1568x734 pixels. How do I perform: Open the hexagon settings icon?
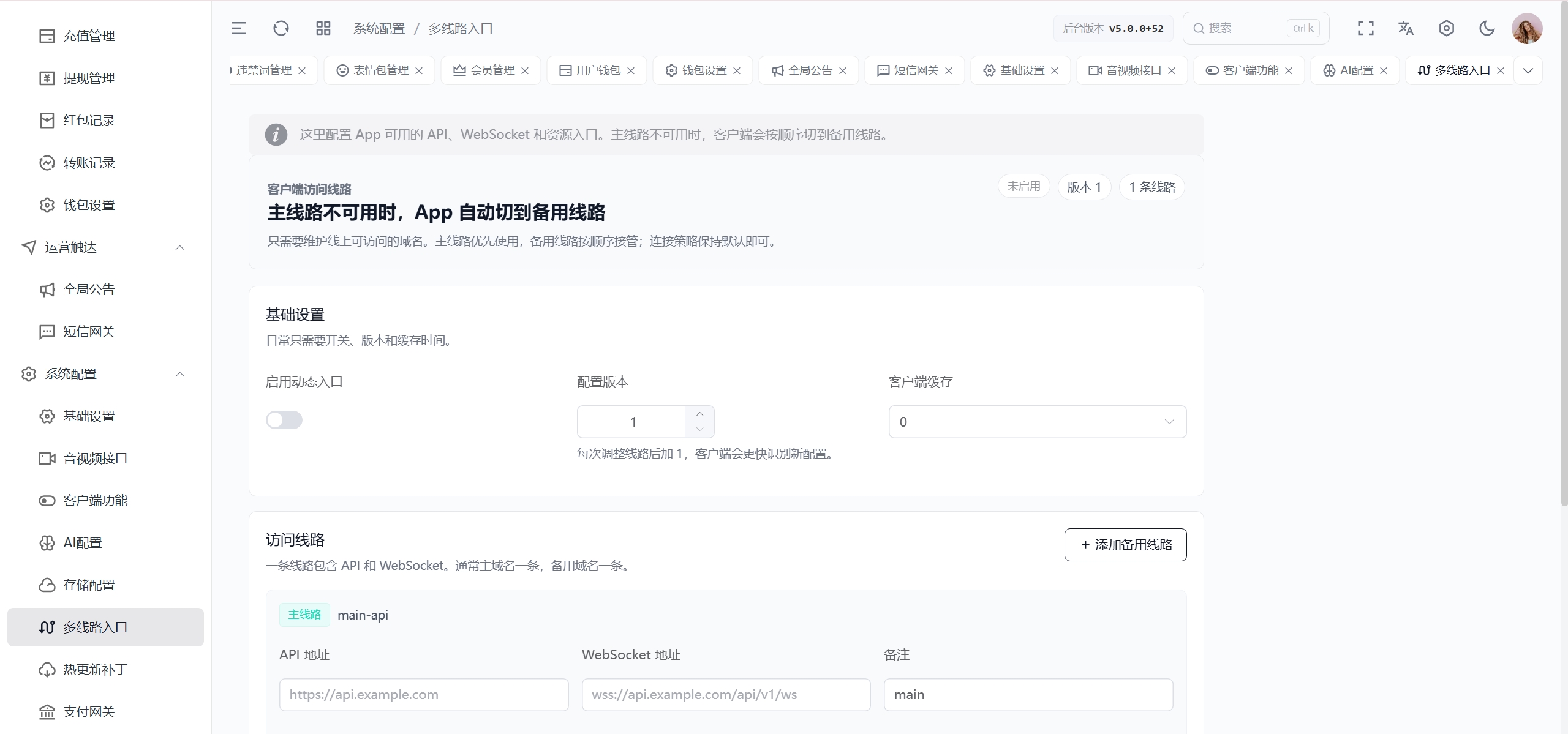[1447, 28]
